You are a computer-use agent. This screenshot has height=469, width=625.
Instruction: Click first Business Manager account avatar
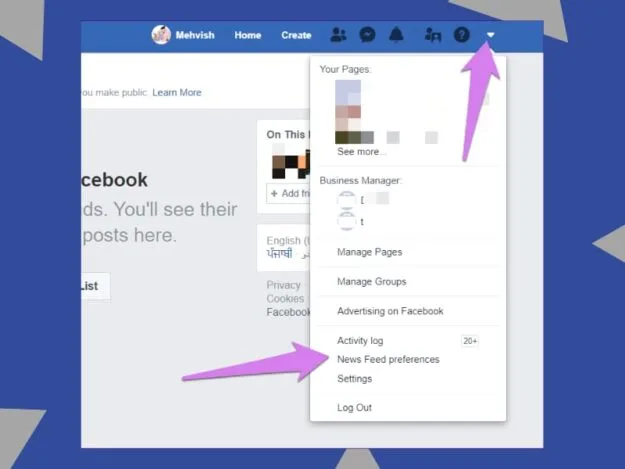(346, 200)
